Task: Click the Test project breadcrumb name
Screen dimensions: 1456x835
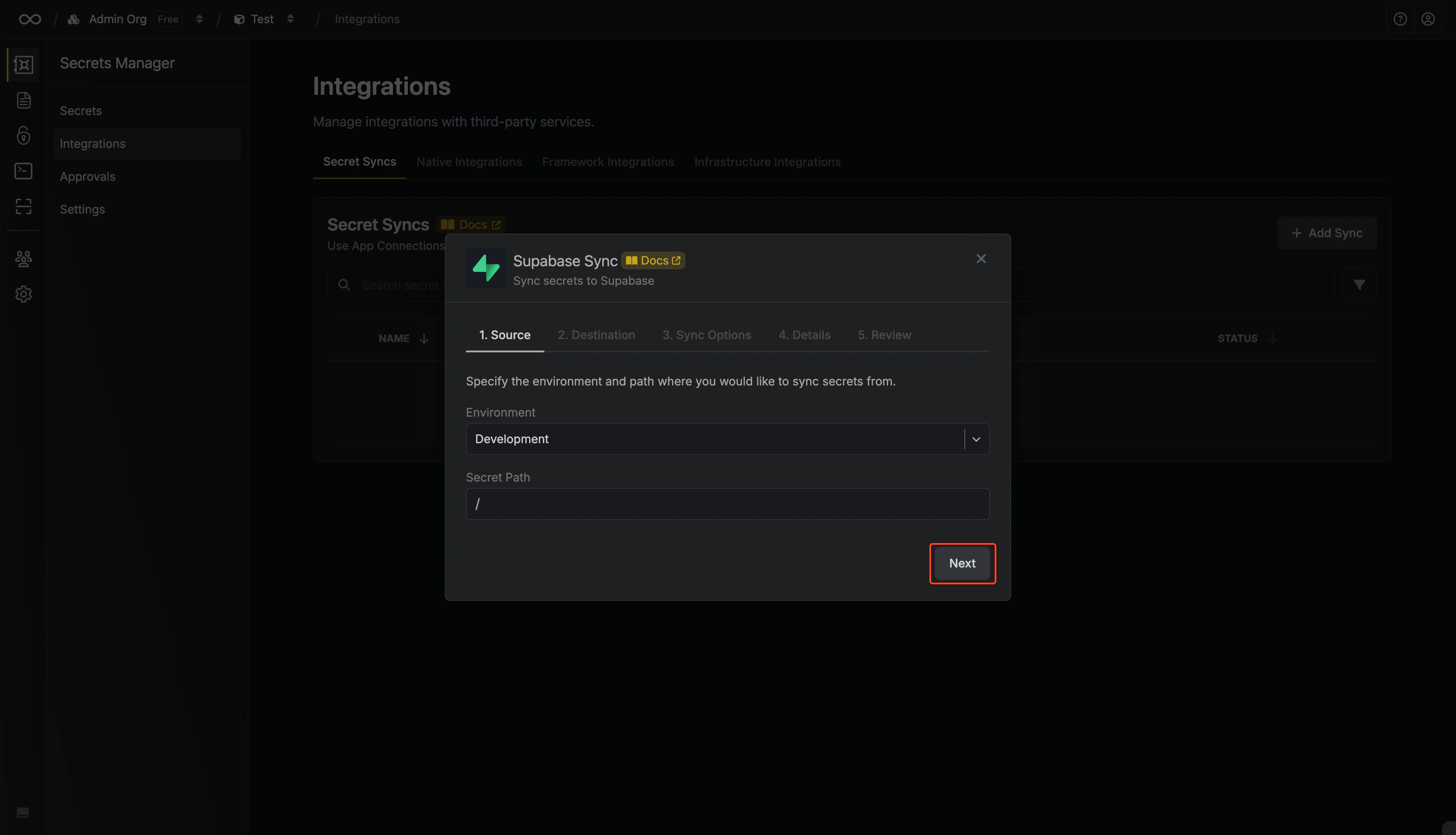Action: (262, 19)
